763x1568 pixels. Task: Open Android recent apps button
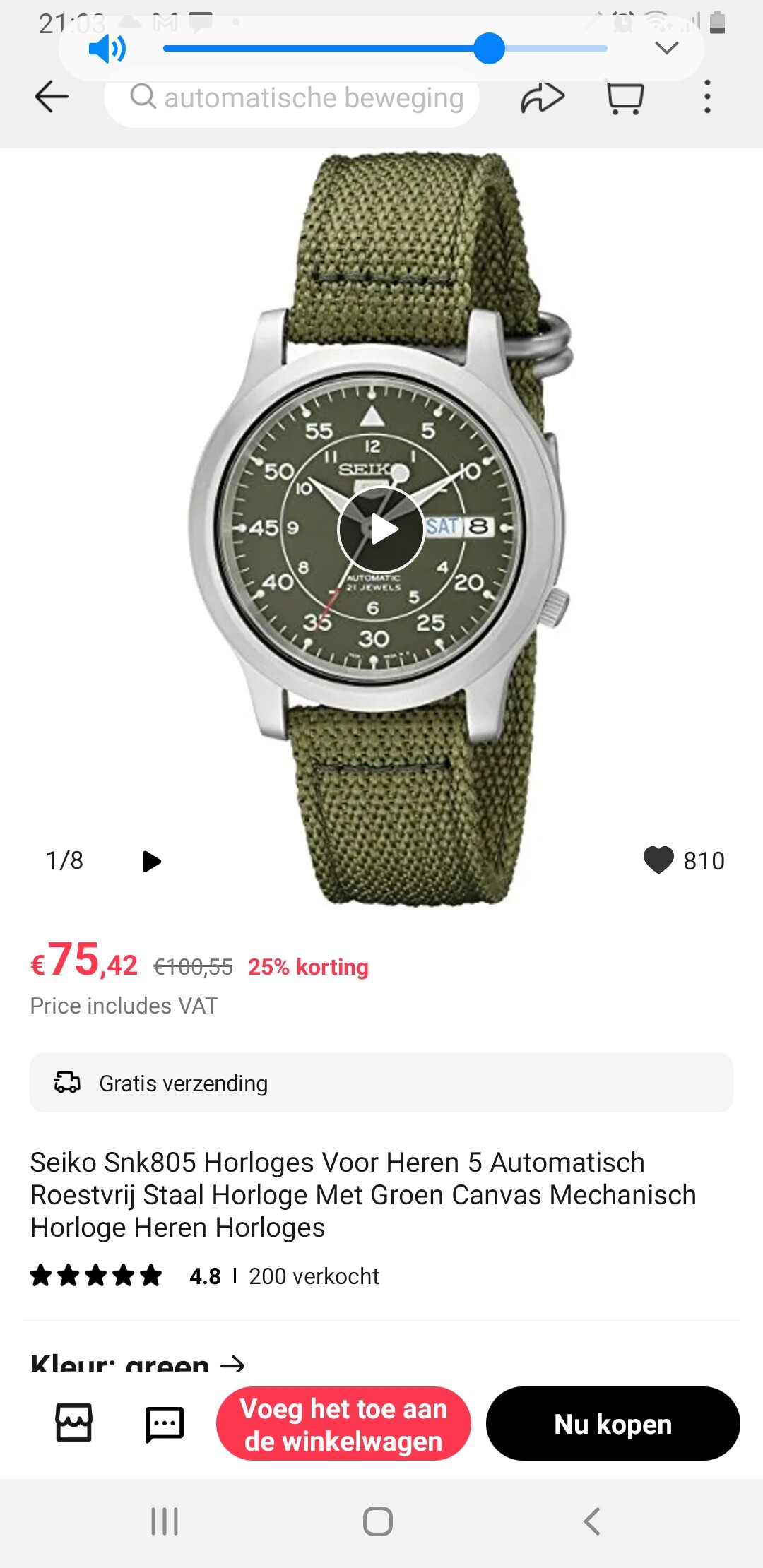(165, 1521)
